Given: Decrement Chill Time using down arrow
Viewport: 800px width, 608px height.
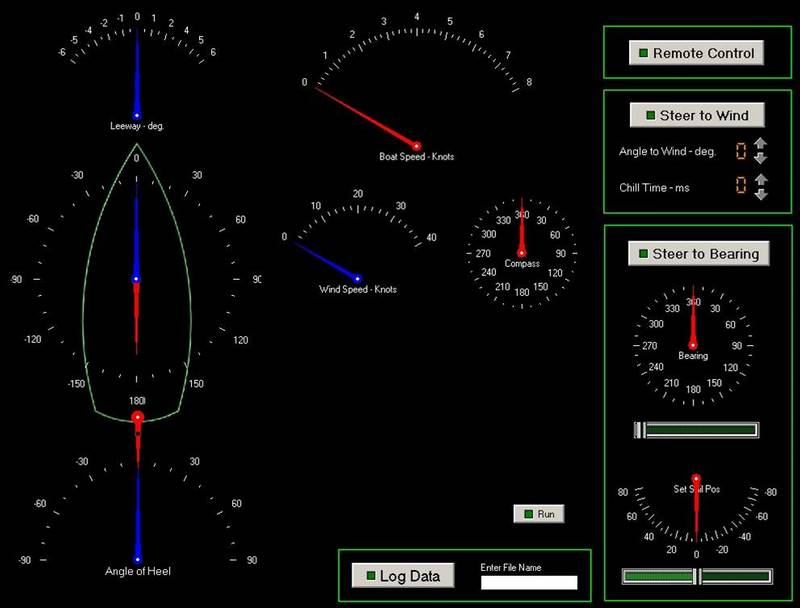Looking at the screenshot, I should click(760, 193).
